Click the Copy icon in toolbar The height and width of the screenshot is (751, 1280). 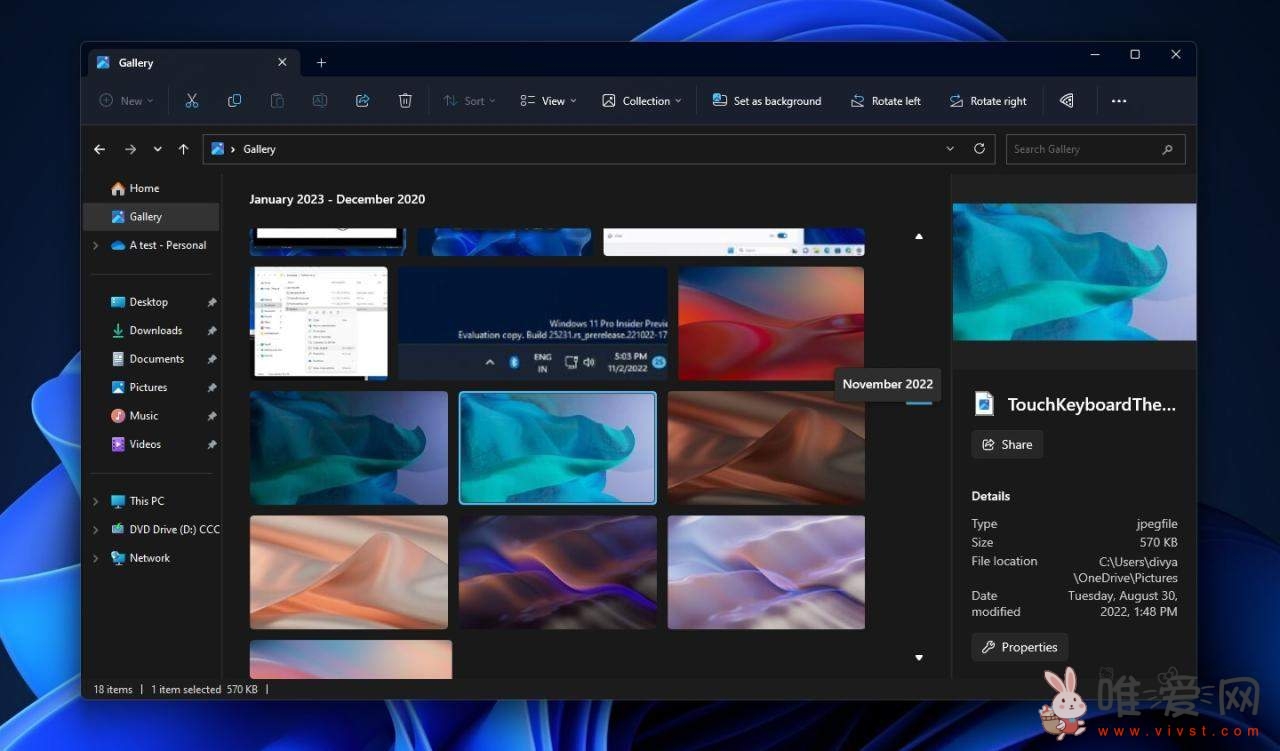(234, 101)
